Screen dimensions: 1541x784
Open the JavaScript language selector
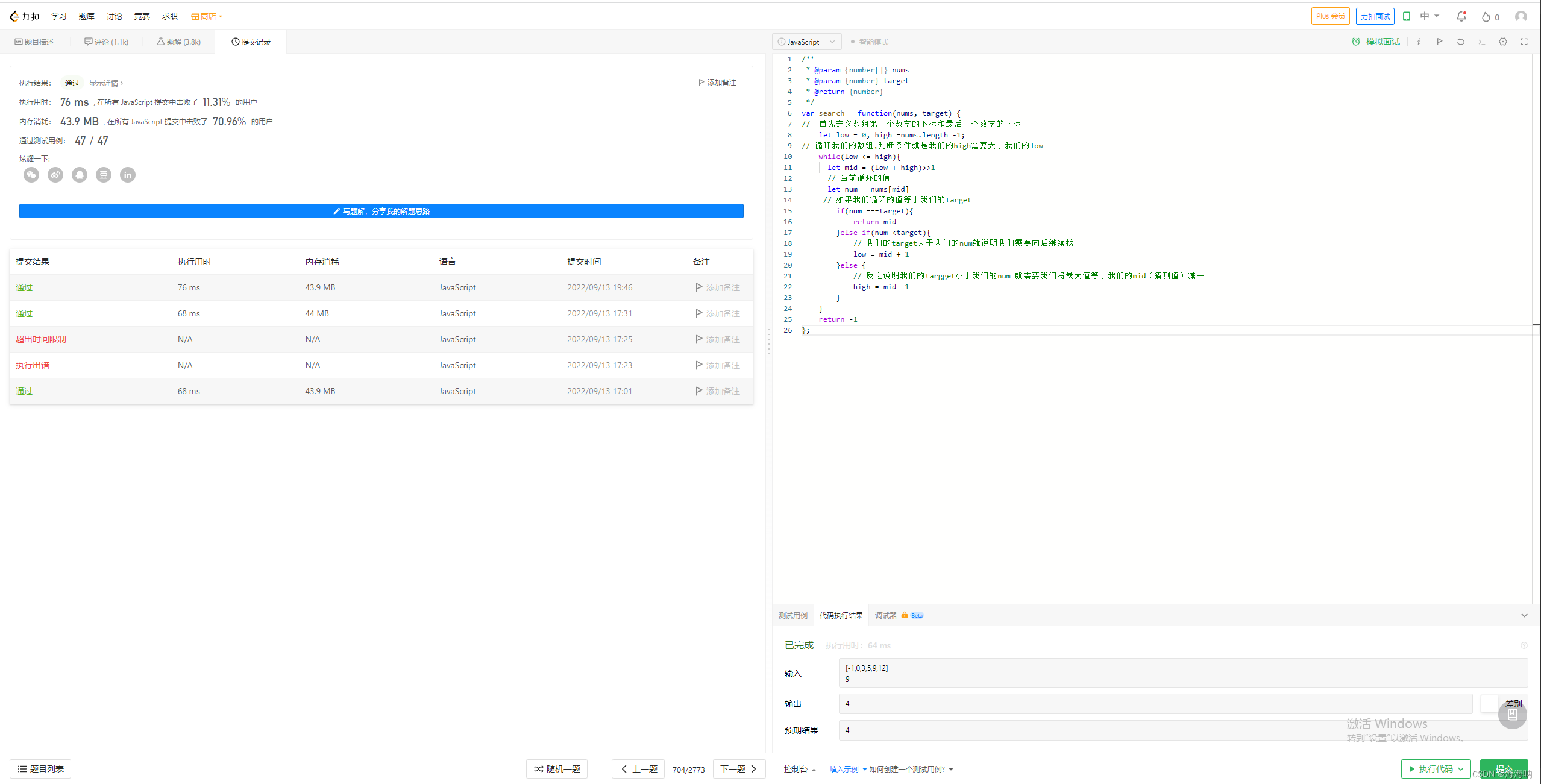click(x=806, y=42)
